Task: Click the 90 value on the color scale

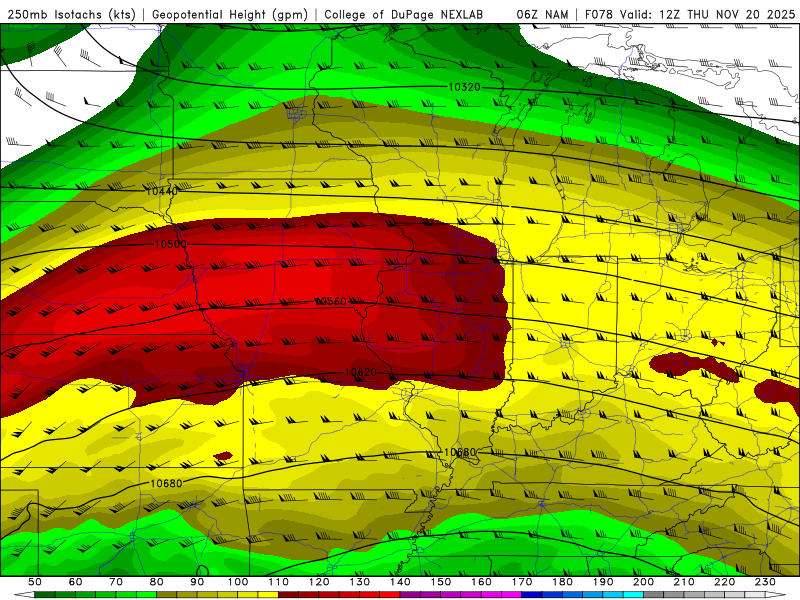Action: pos(197,582)
